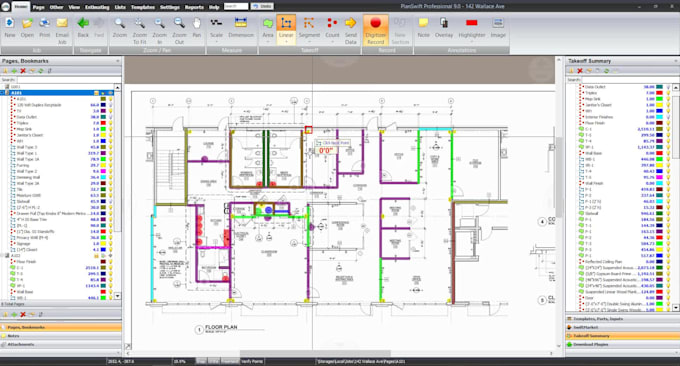
Task: Open the Download Plugins panel bar
Action: (622, 344)
